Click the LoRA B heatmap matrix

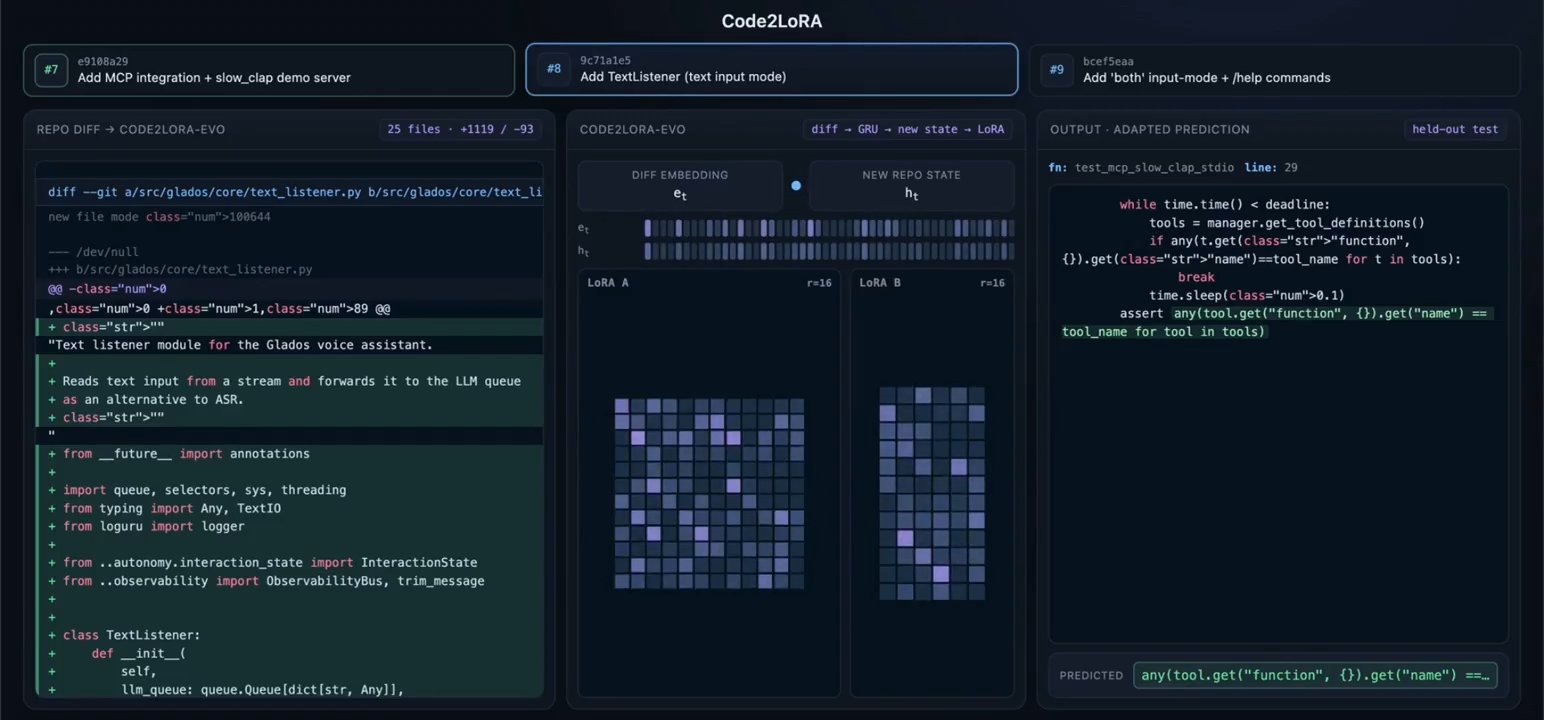932,493
